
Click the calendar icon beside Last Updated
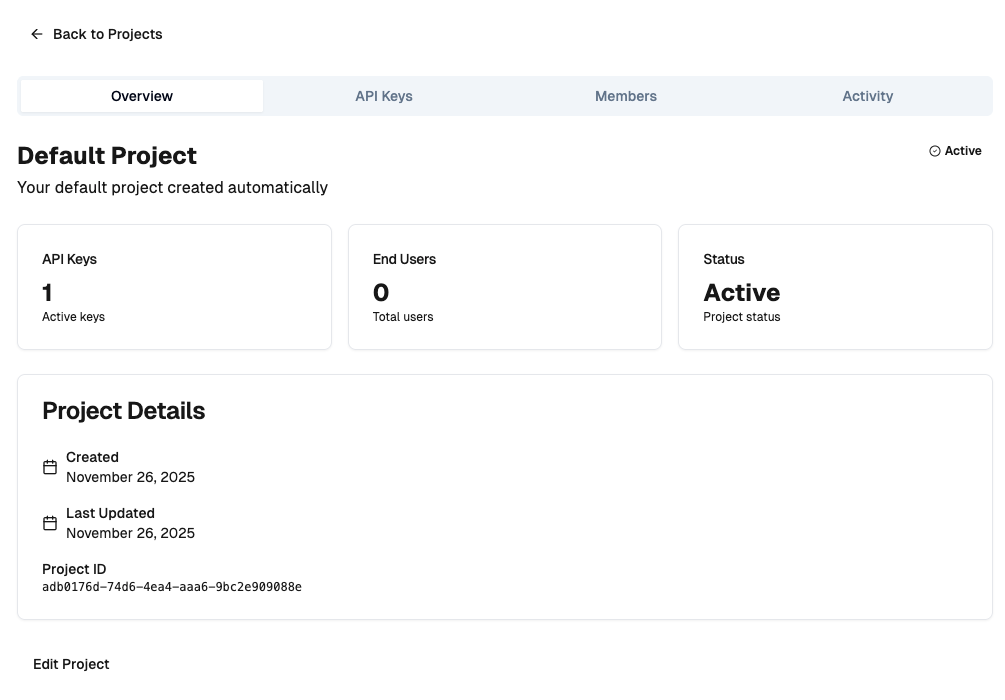coord(50,523)
